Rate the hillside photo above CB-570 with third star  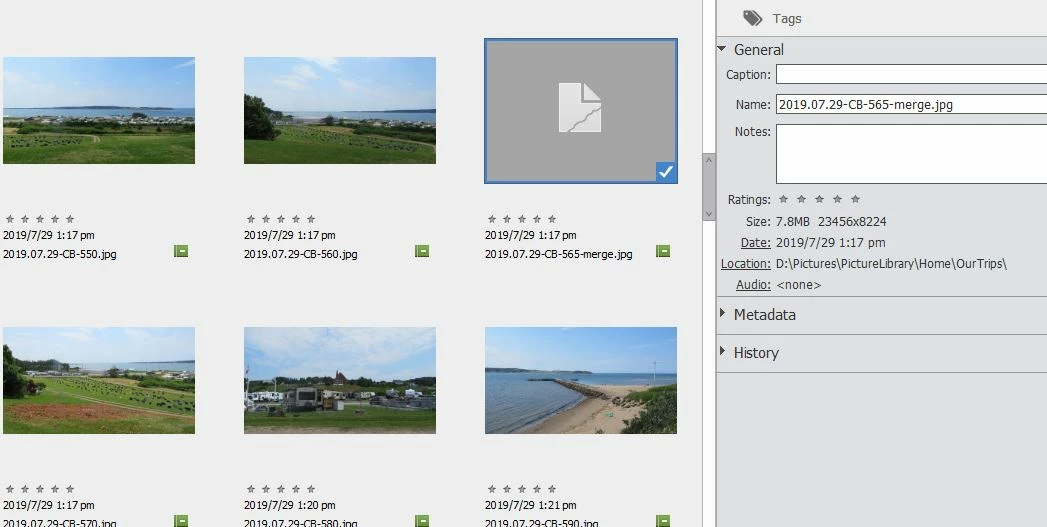(40, 489)
